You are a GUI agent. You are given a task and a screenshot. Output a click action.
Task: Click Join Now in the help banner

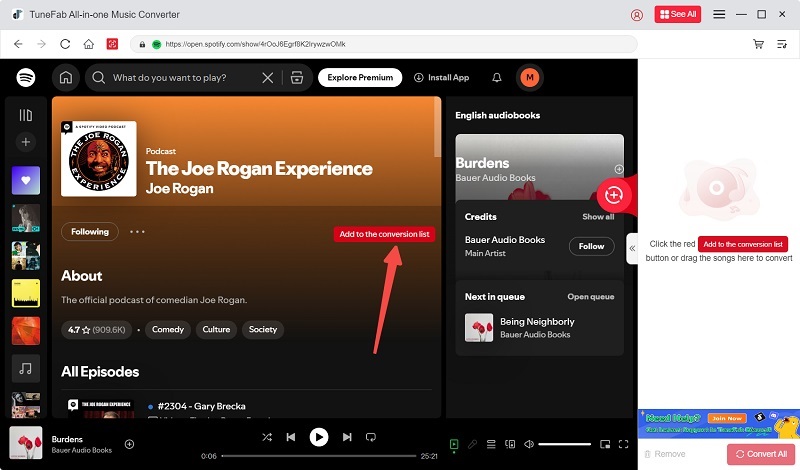click(727, 418)
